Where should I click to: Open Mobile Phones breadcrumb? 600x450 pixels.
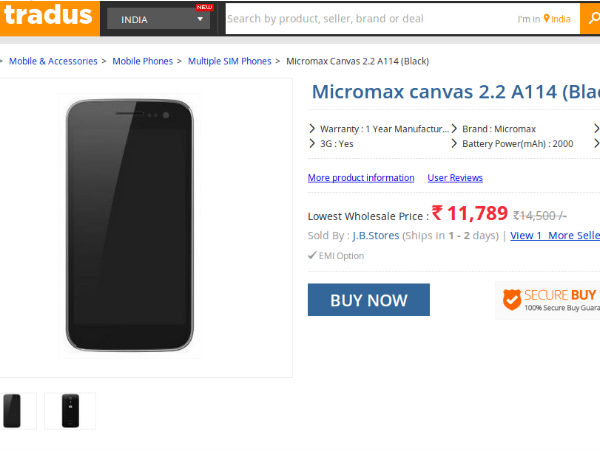[142, 61]
